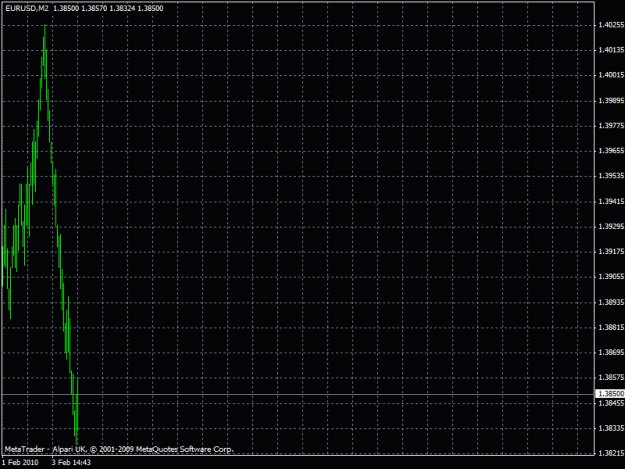Select the 1.38215 price axis label
The image size is (625, 469).
(611, 453)
